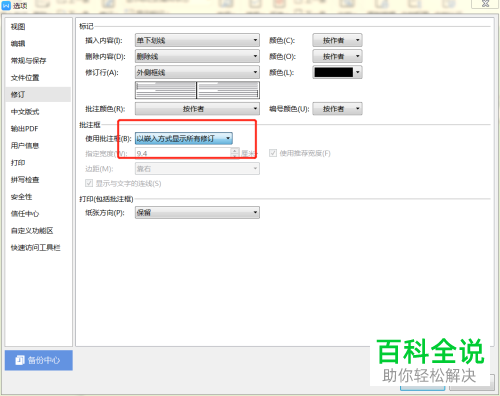
Task: Open the 使用批注框 dropdown
Action: click(x=184, y=138)
